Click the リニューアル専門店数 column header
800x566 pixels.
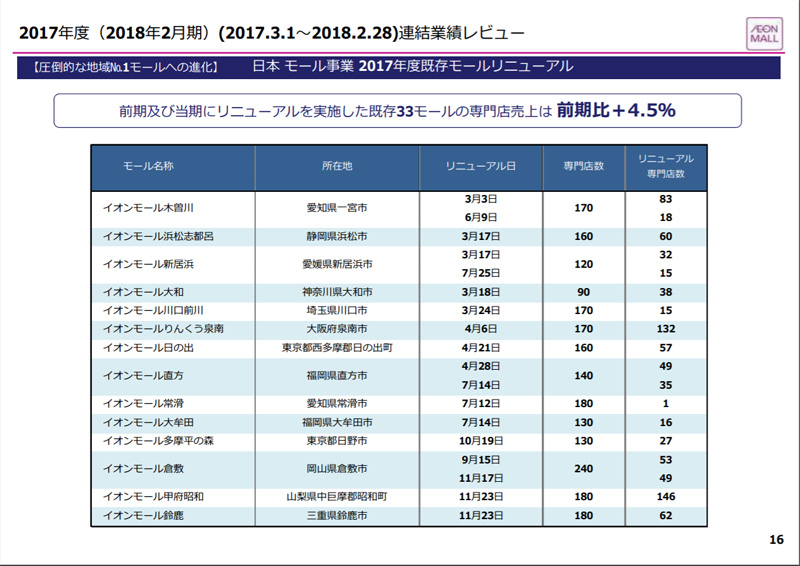pos(665,166)
